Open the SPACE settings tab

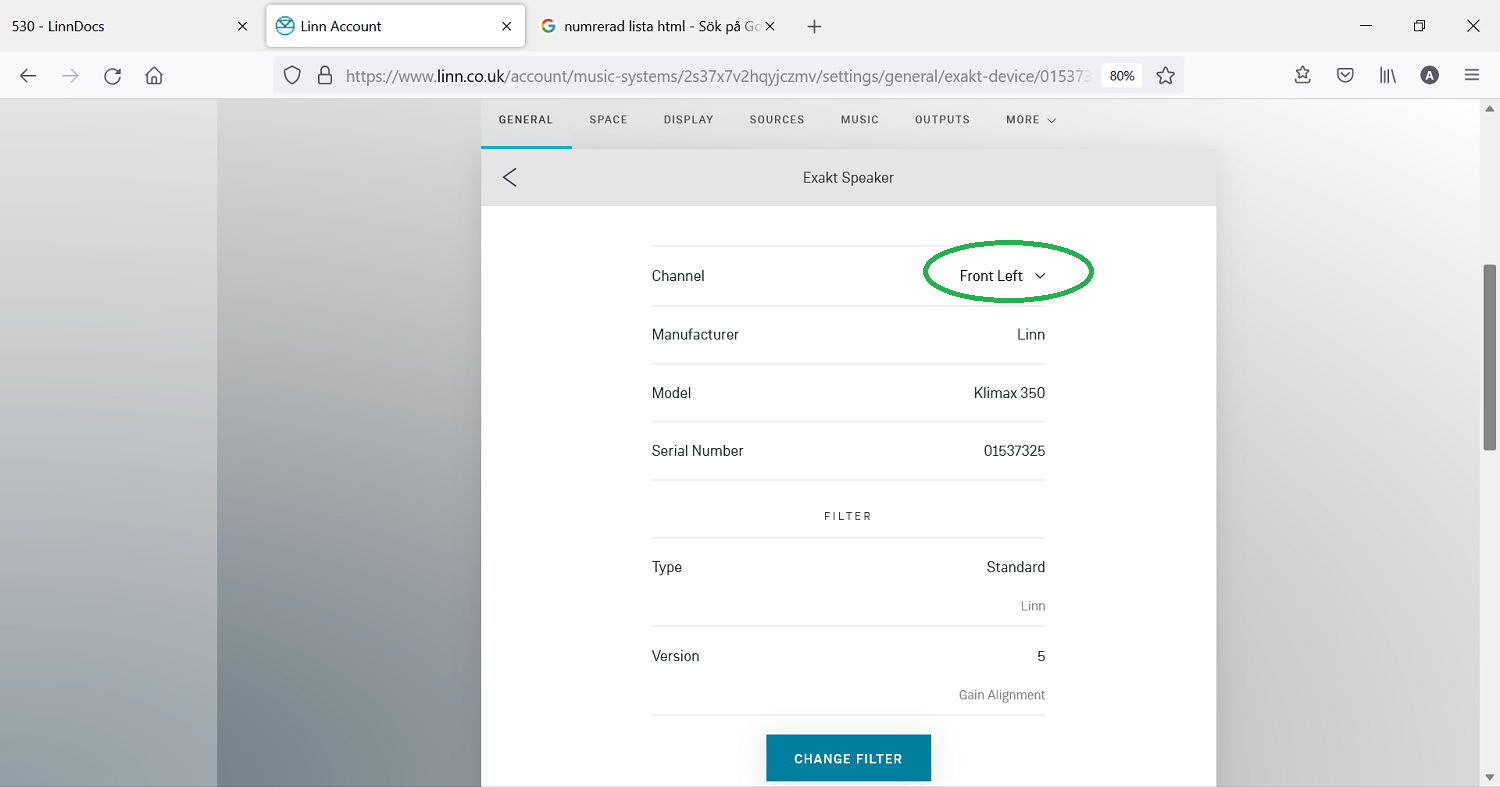pos(608,120)
